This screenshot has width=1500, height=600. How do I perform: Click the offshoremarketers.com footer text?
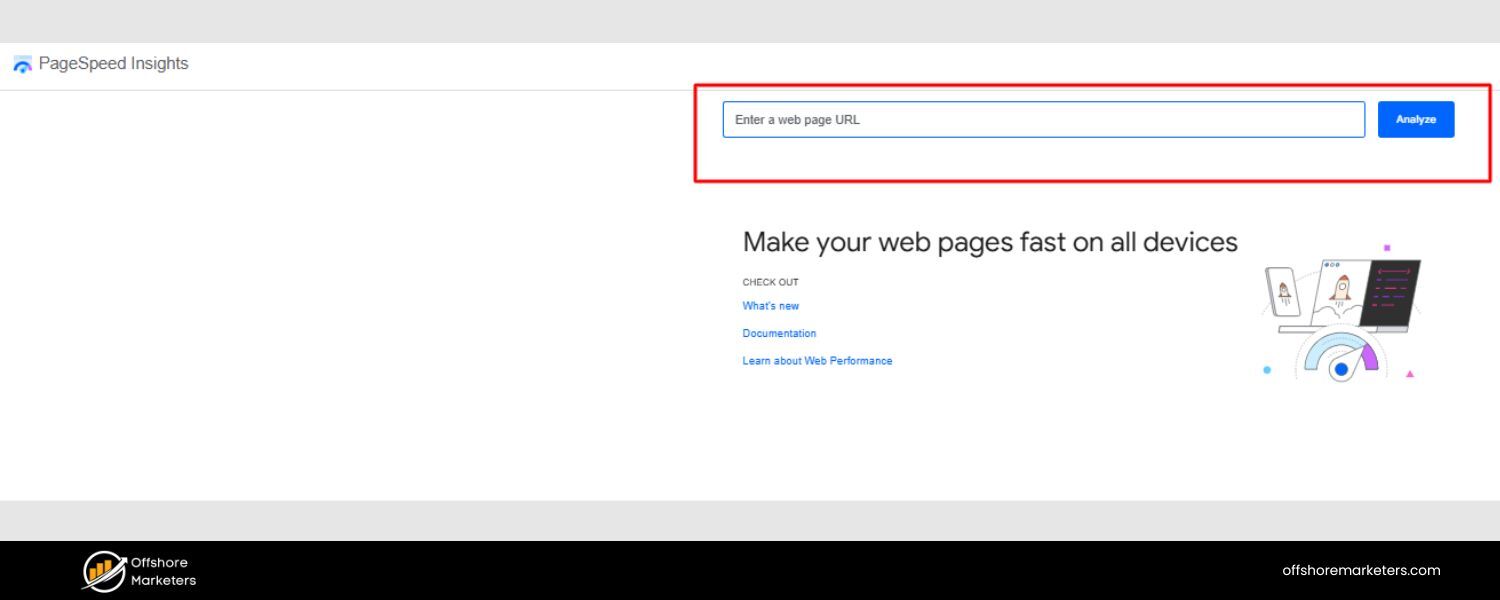(1361, 571)
